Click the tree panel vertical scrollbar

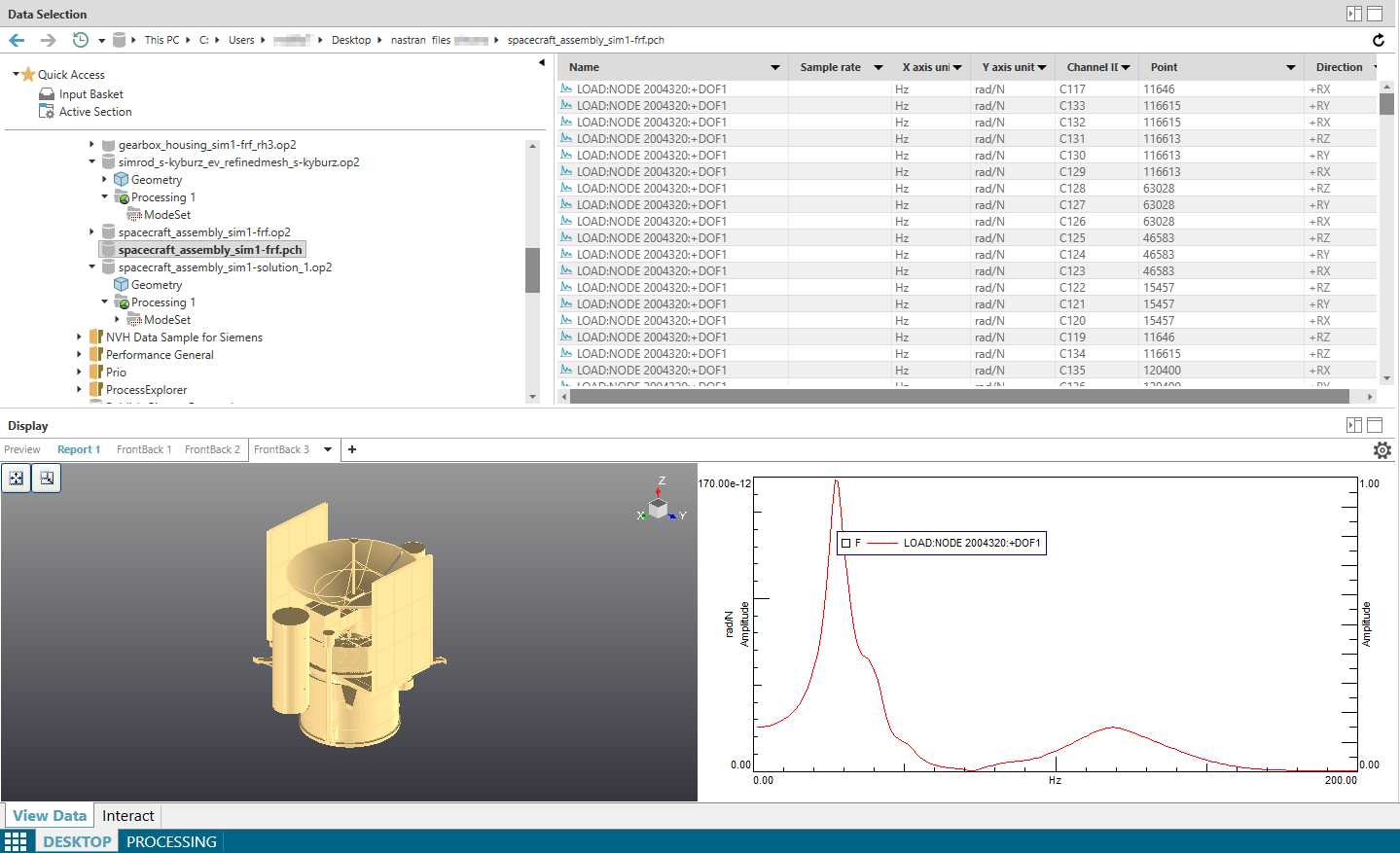(x=532, y=270)
